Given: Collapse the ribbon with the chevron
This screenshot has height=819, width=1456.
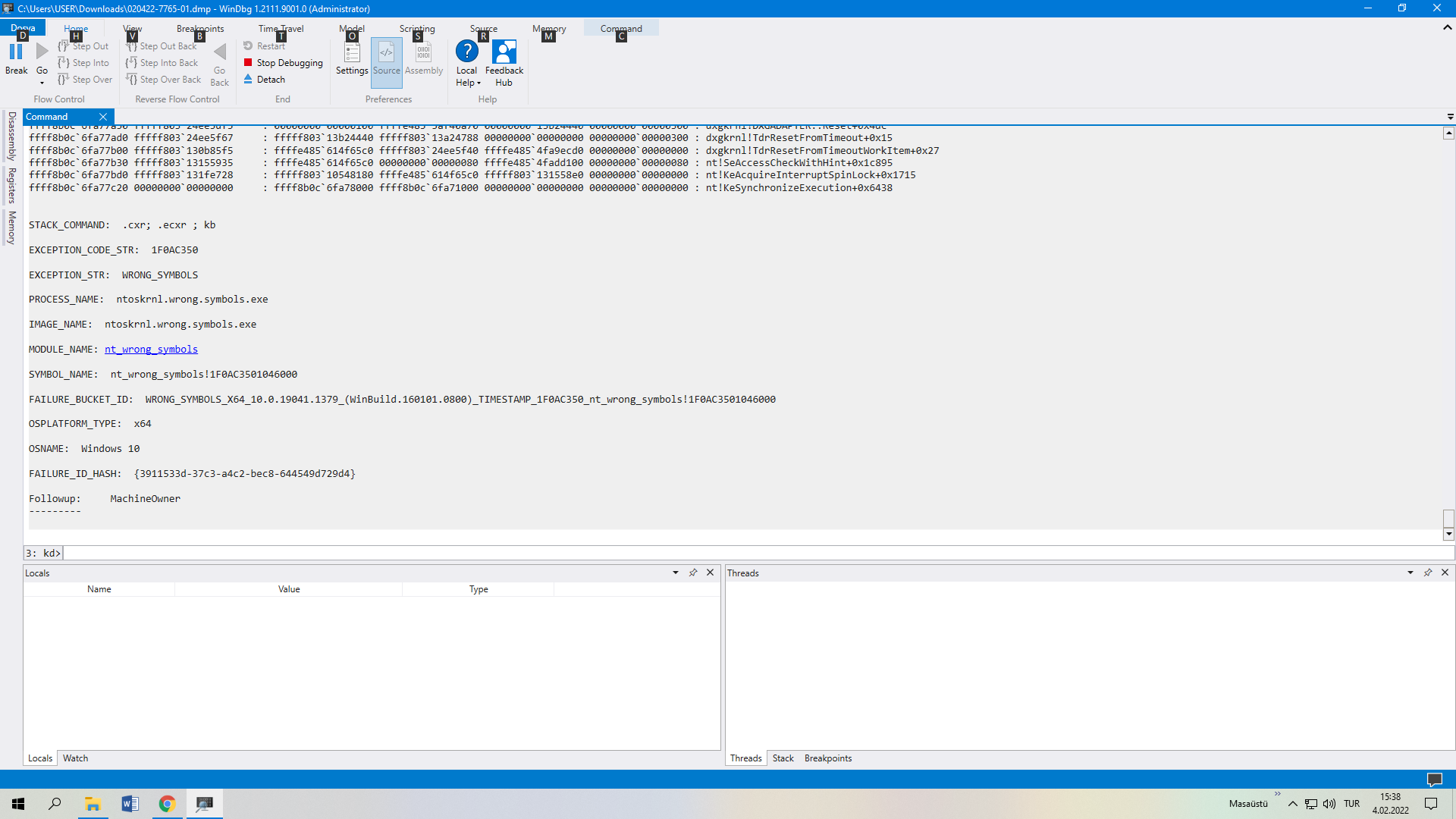Looking at the screenshot, I should click(1447, 27).
